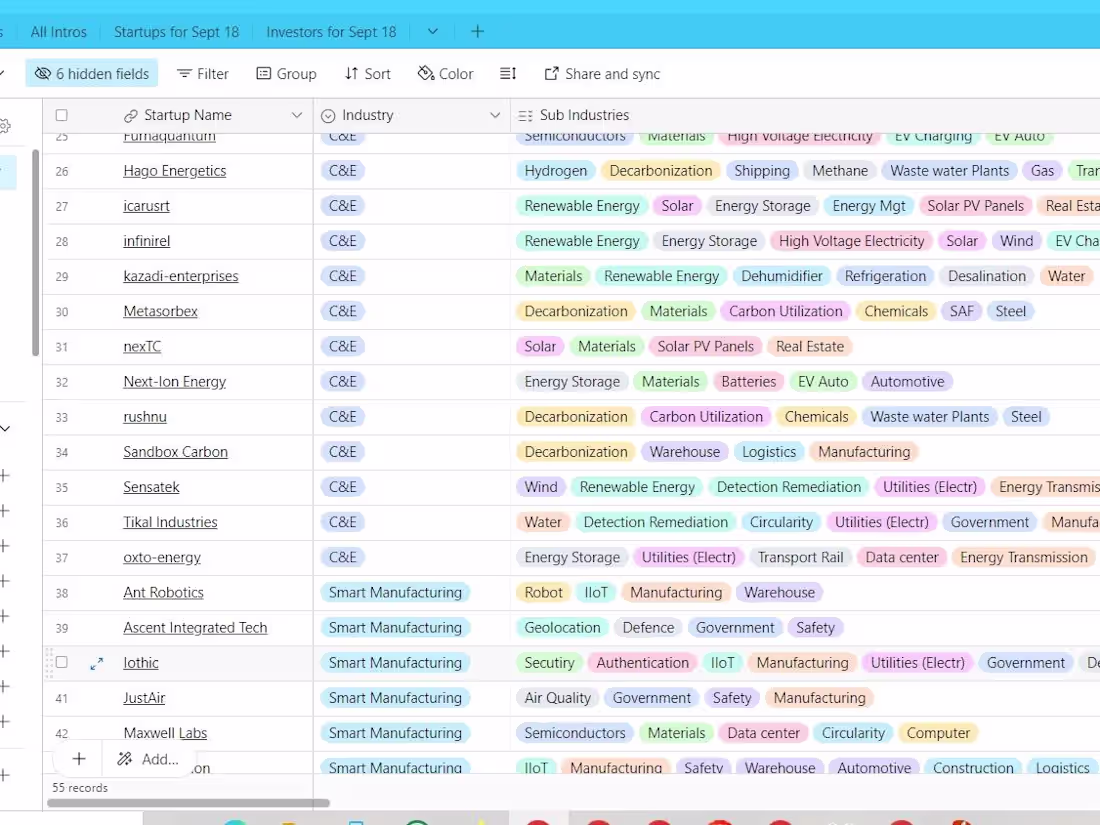Viewport: 1100px width, 825px height.
Task: Open the rushnu link
Action: (x=145, y=417)
